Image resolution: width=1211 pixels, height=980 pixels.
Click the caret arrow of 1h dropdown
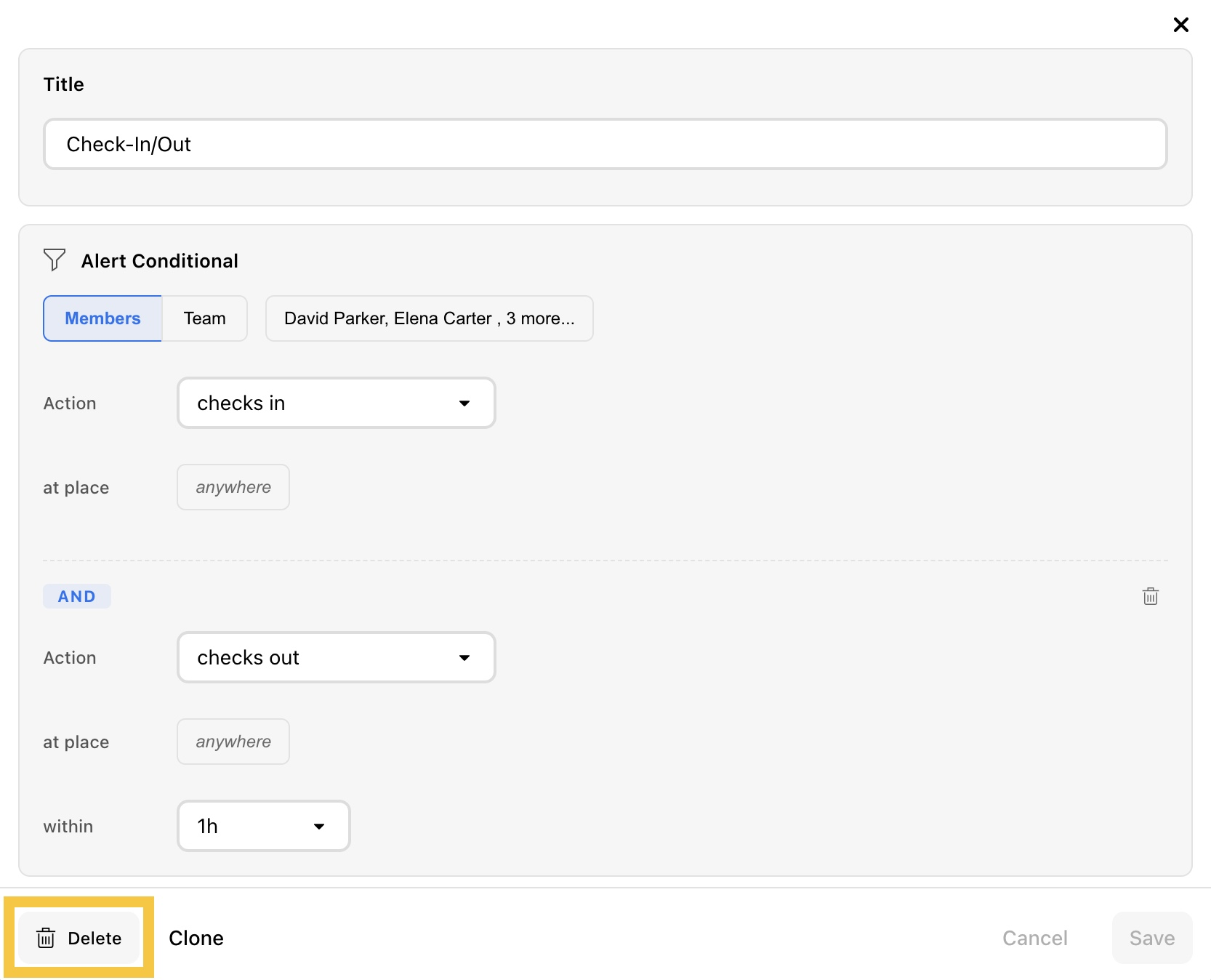[319, 827]
